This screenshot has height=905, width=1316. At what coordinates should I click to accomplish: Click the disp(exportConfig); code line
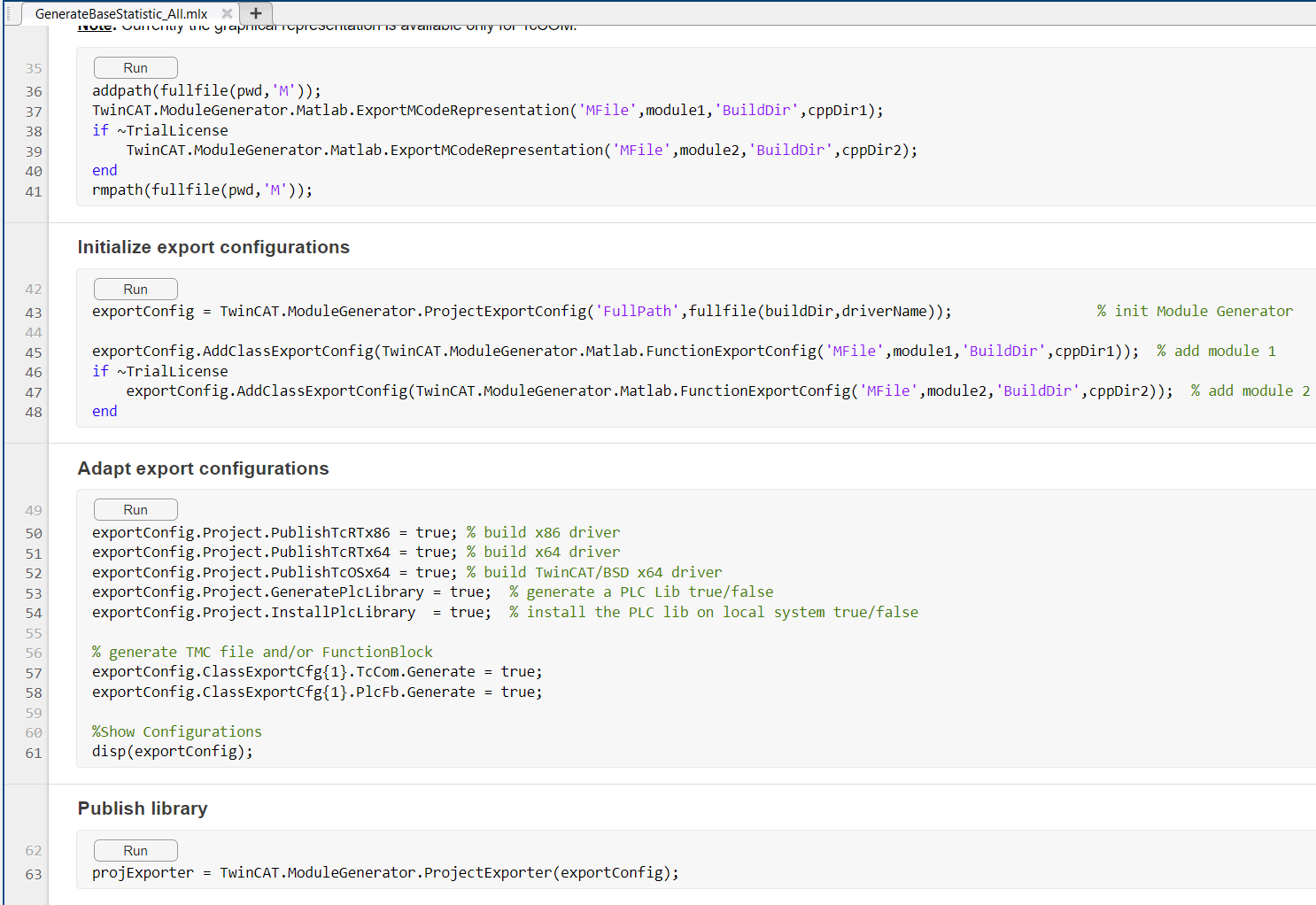173,751
